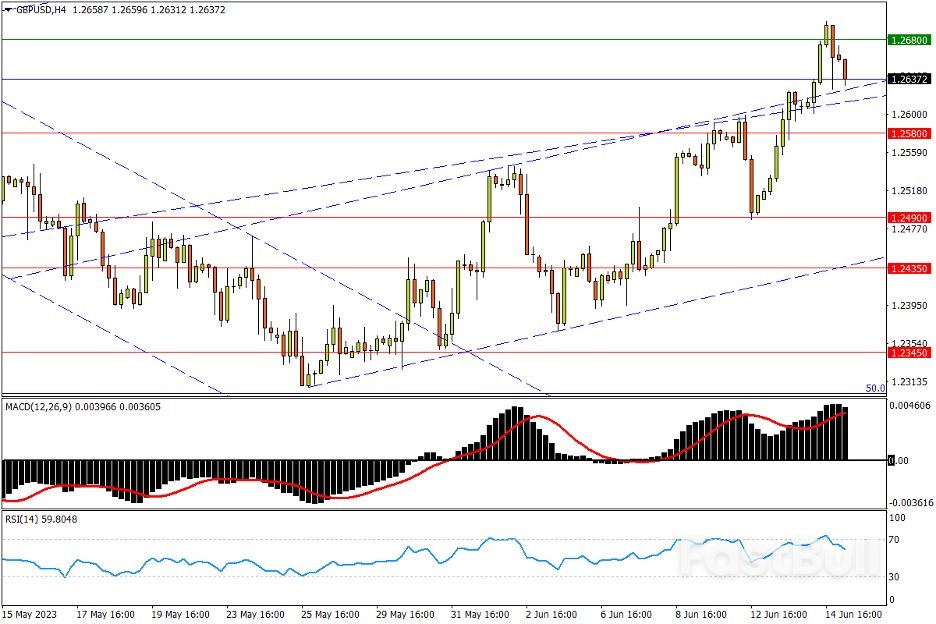
Task: Click the 0.004606 MACD scale value
Action: 910,405
